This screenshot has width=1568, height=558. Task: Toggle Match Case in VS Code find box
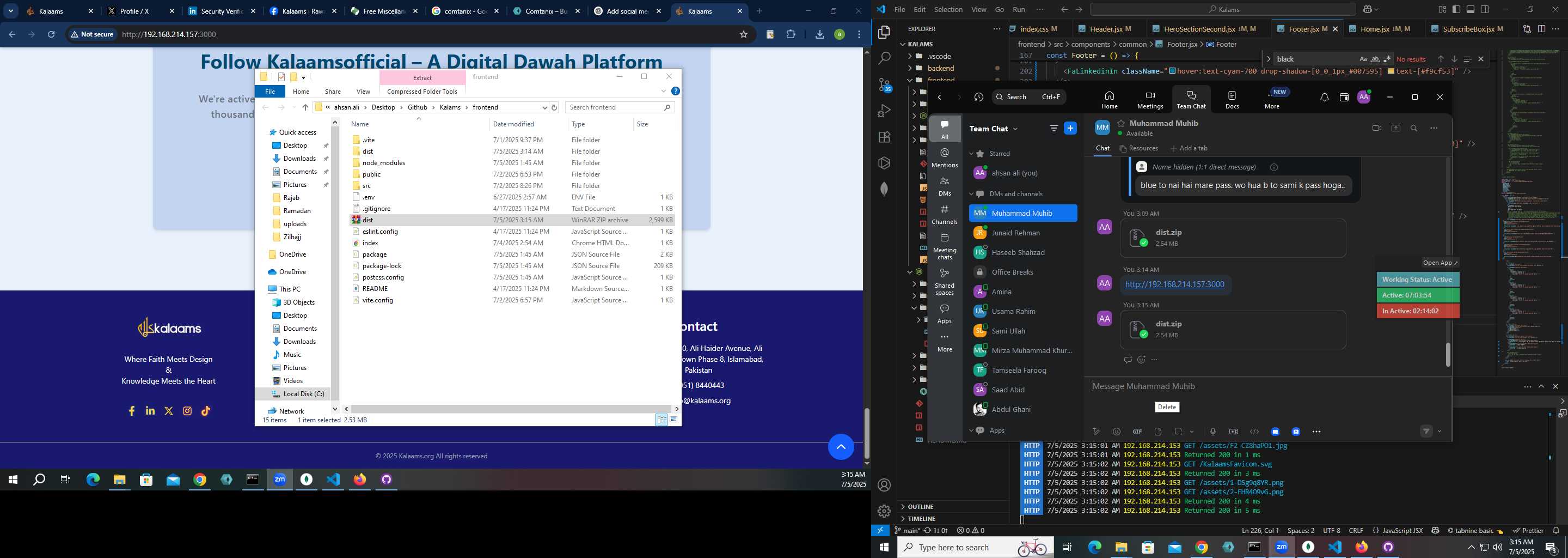(x=1363, y=59)
